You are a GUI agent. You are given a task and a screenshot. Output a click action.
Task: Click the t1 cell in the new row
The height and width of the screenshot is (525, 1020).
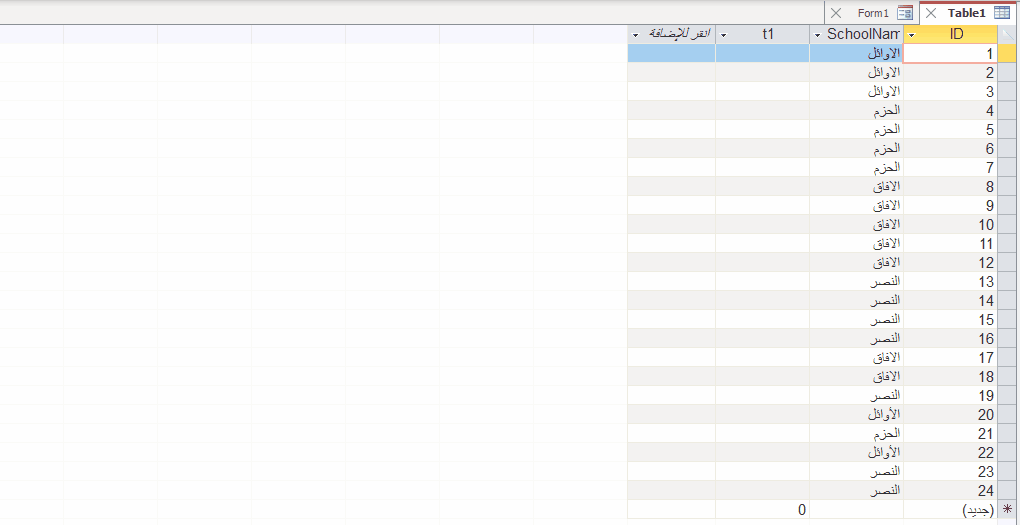(x=762, y=510)
